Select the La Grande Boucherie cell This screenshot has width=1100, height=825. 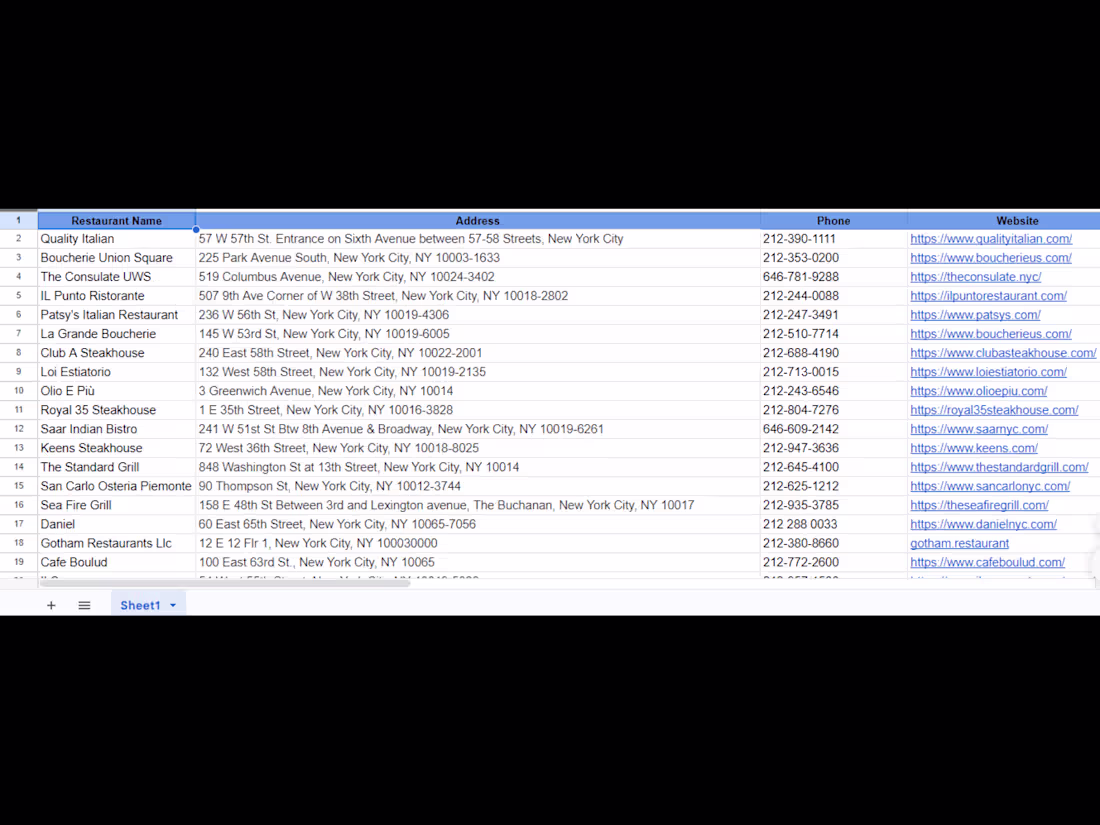[x=116, y=334]
